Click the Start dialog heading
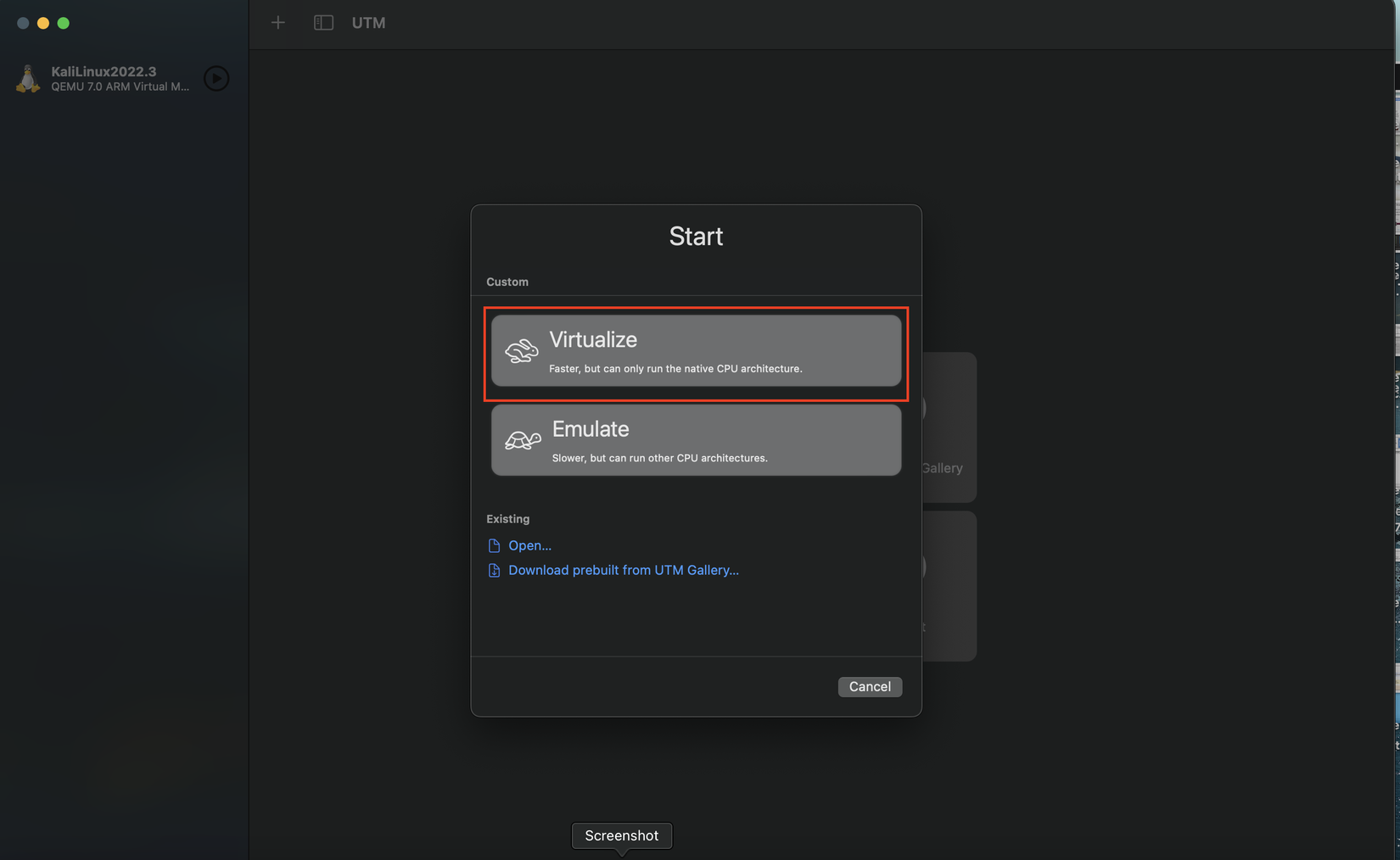This screenshot has width=1400, height=860. 696,236
